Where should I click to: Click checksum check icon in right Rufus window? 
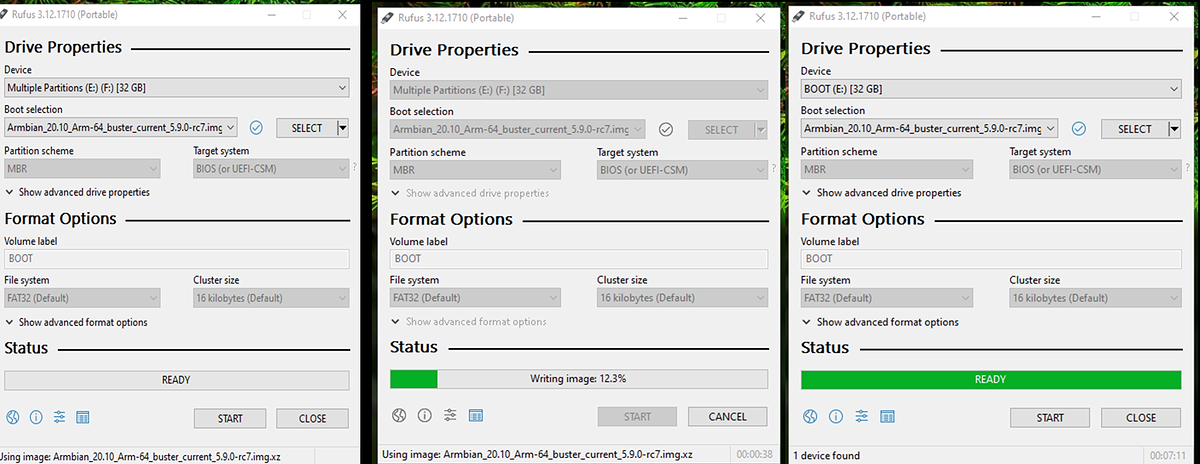[1078, 129]
